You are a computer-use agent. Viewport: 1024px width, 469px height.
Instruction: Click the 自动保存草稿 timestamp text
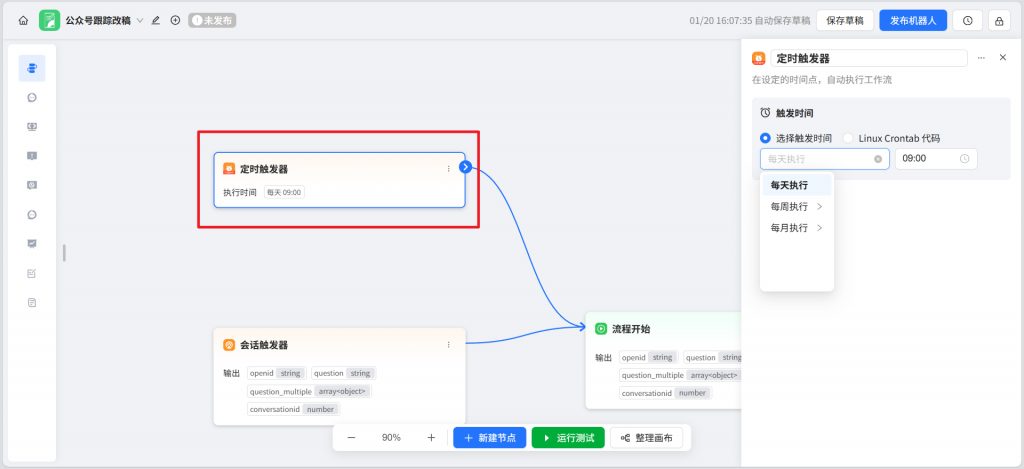pyautogui.click(x=750, y=20)
